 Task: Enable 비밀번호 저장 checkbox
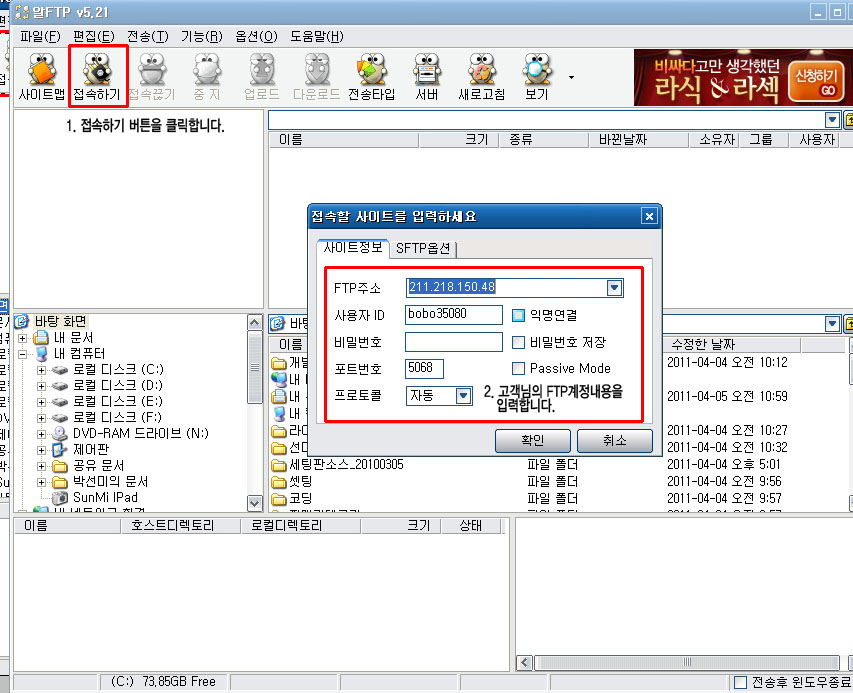(x=518, y=342)
